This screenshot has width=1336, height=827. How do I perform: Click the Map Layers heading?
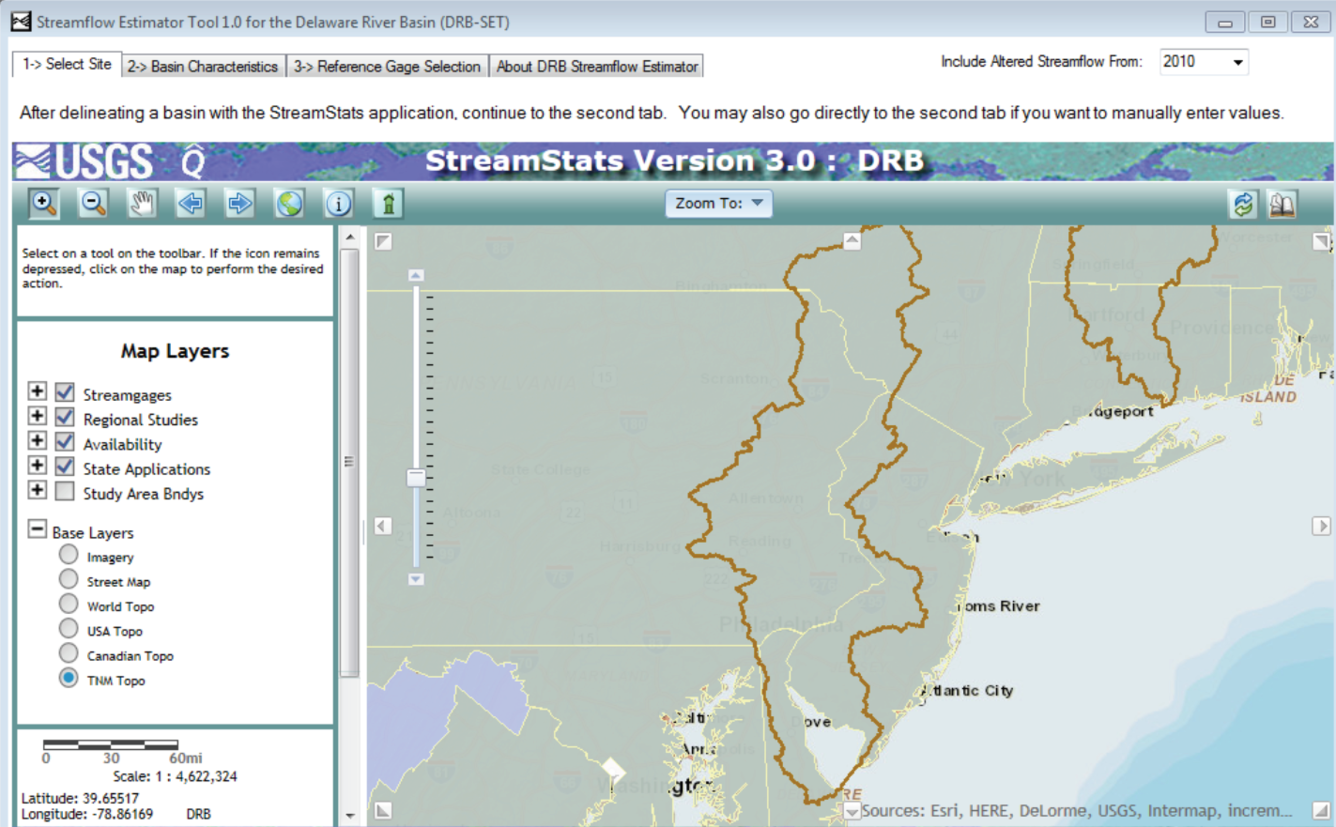click(x=175, y=351)
